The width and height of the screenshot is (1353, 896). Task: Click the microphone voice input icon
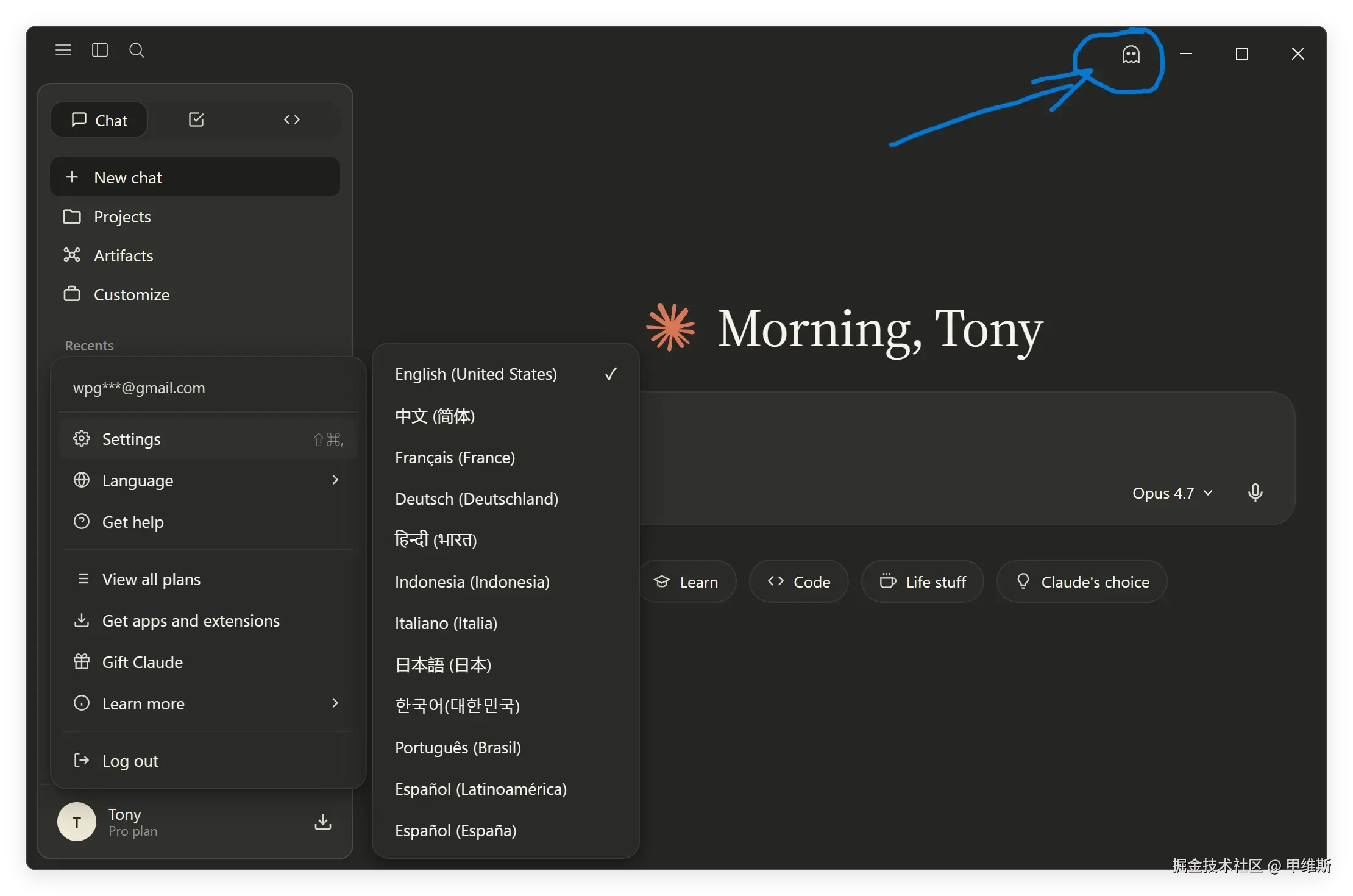pos(1255,492)
